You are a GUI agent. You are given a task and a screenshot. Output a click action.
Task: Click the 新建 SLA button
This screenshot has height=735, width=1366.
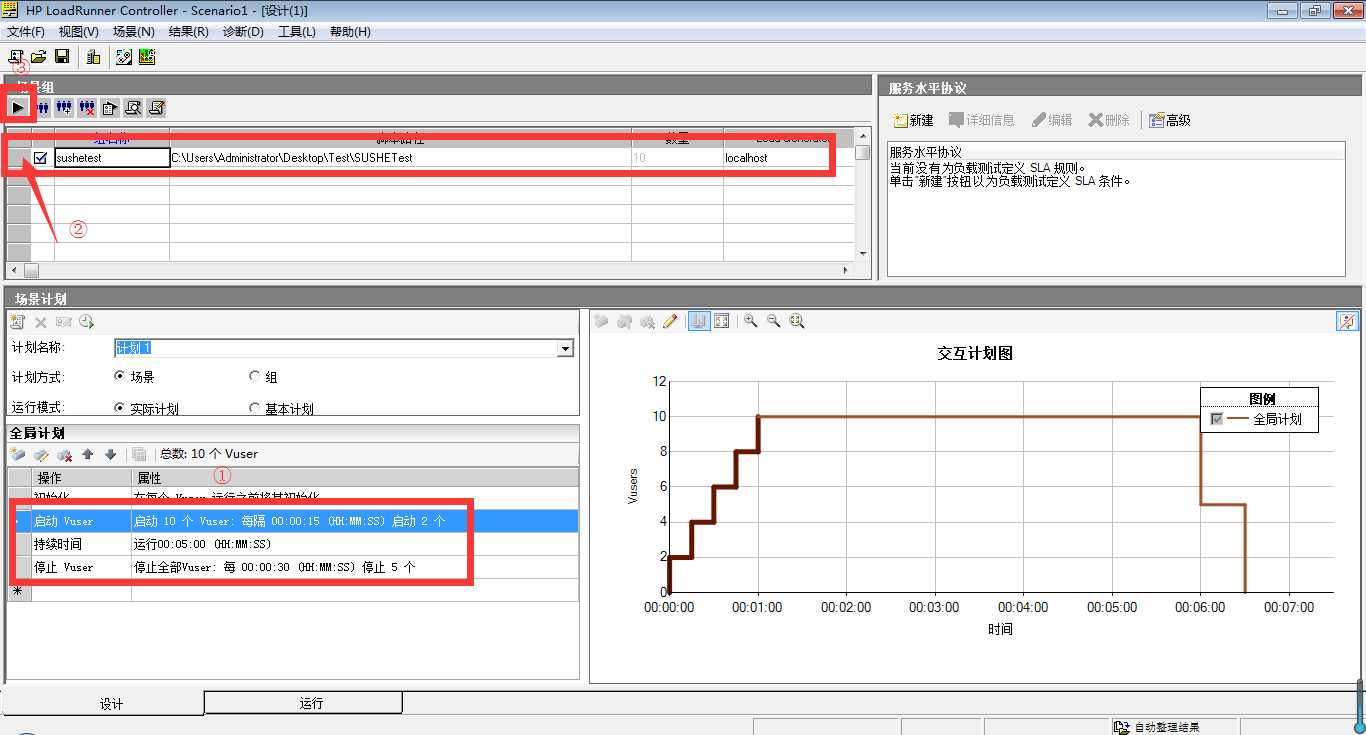(x=914, y=120)
